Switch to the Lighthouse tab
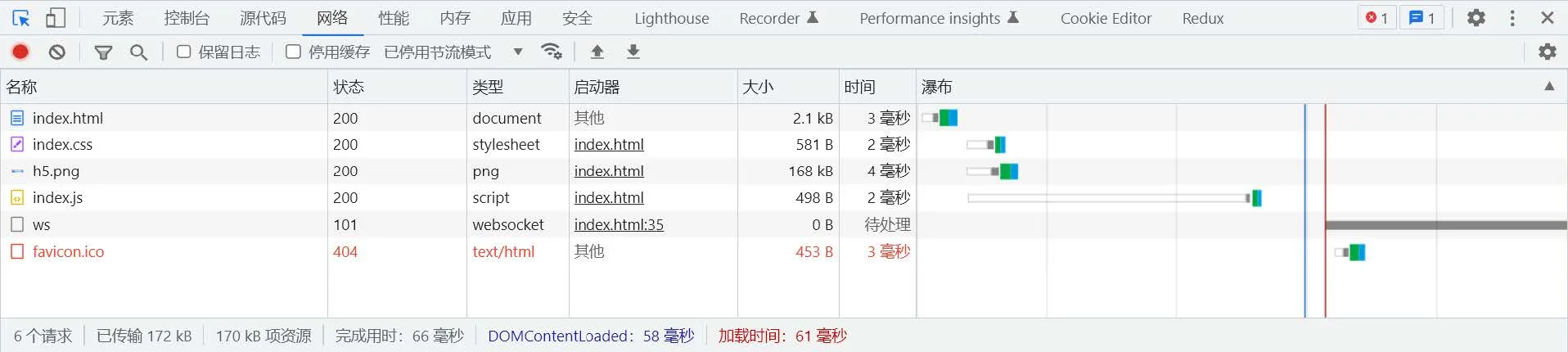The image size is (1568, 352). [x=672, y=18]
